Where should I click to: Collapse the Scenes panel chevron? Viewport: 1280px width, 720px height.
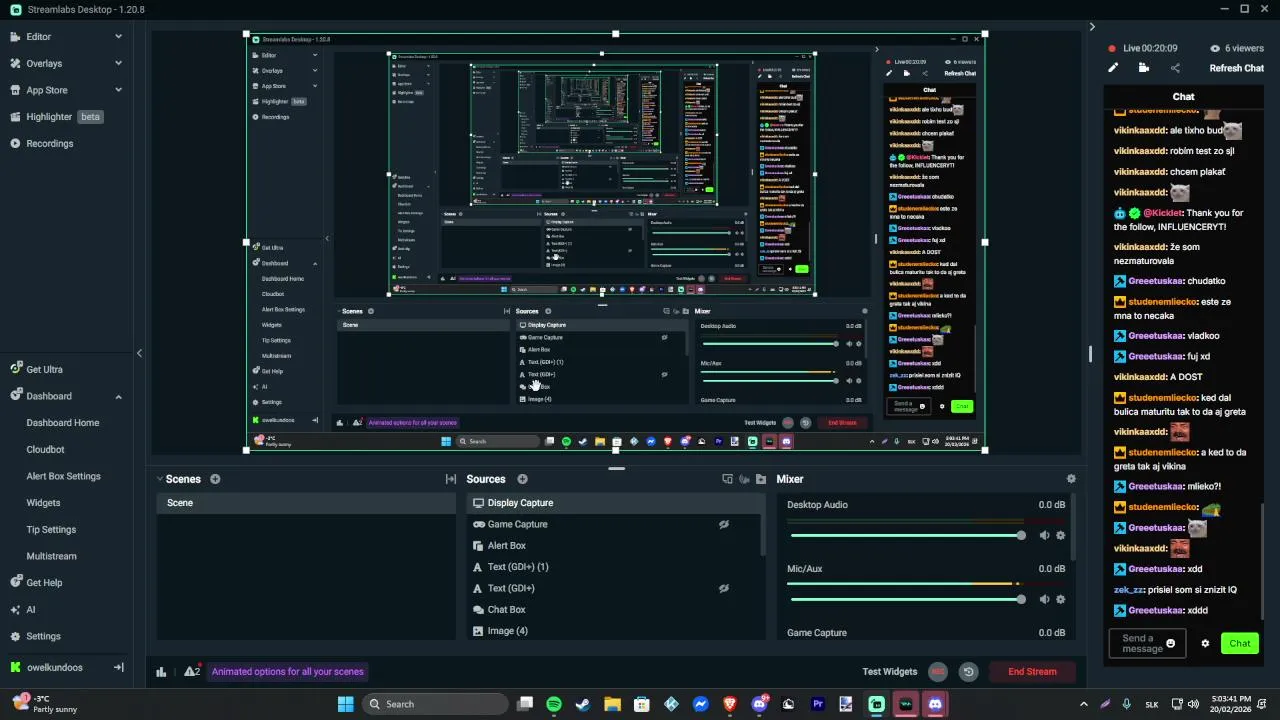tap(160, 479)
